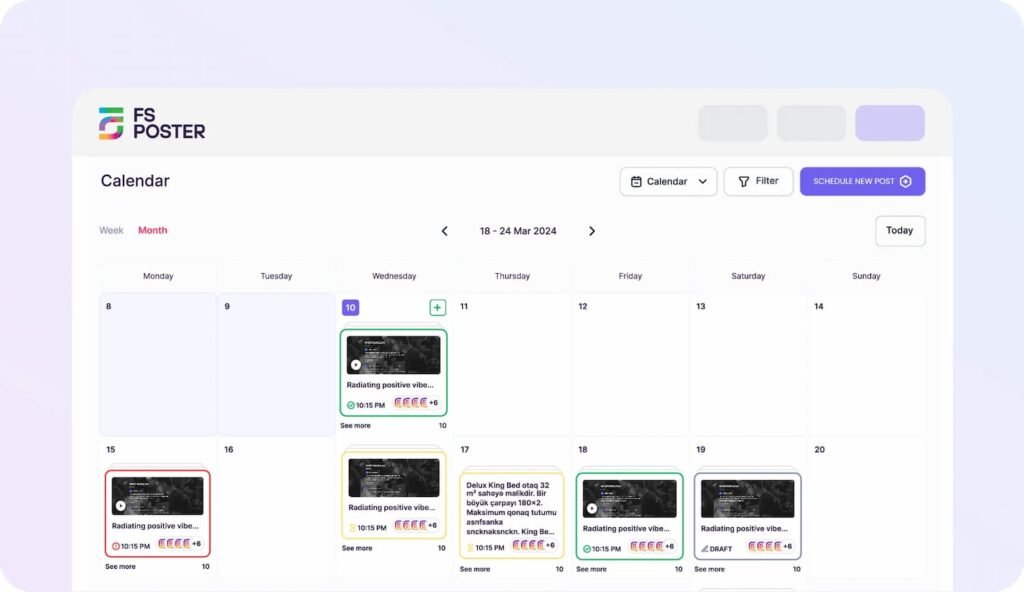Click red error status icon on day 15 post
The height and width of the screenshot is (592, 1024).
(116, 546)
